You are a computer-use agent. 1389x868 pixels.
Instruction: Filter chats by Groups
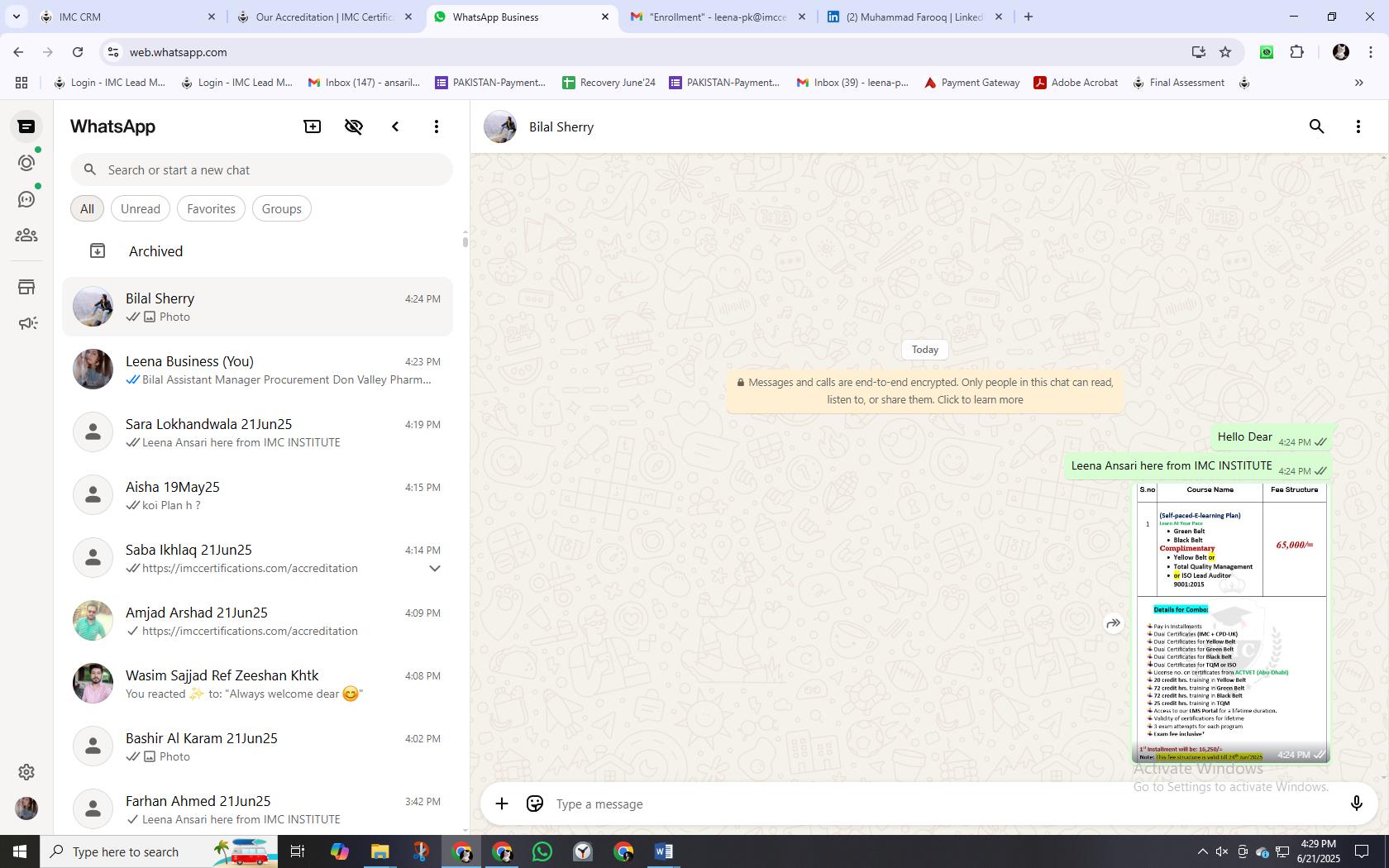(282, 209)
